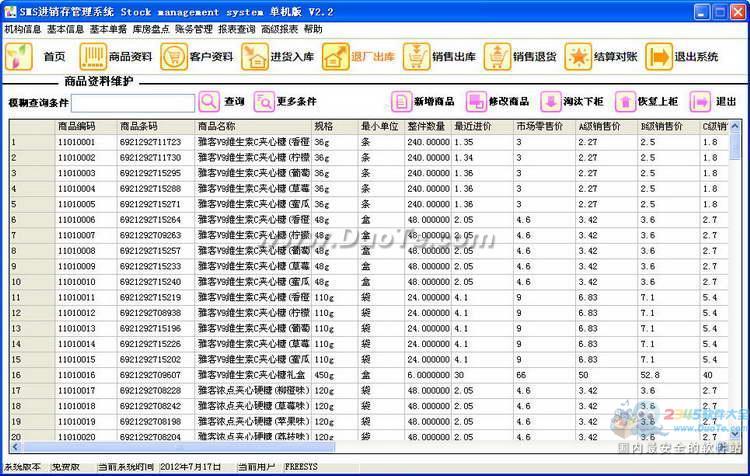The width and height of the screenshot is (750, 476).
Task: Select barcode cell 6921292709263
Action: tap(156, 235)
